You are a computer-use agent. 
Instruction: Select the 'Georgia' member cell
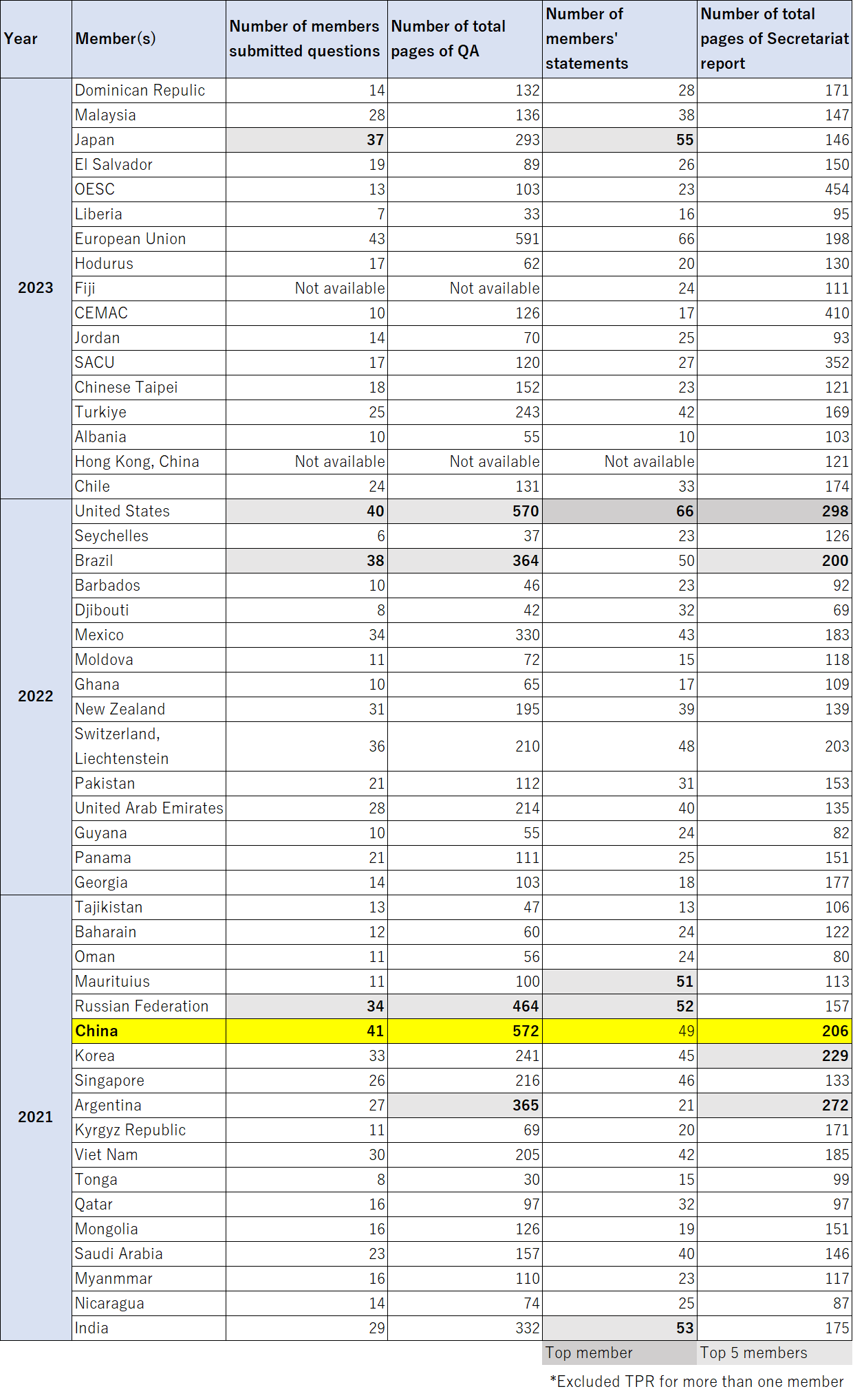pos(149,883)
